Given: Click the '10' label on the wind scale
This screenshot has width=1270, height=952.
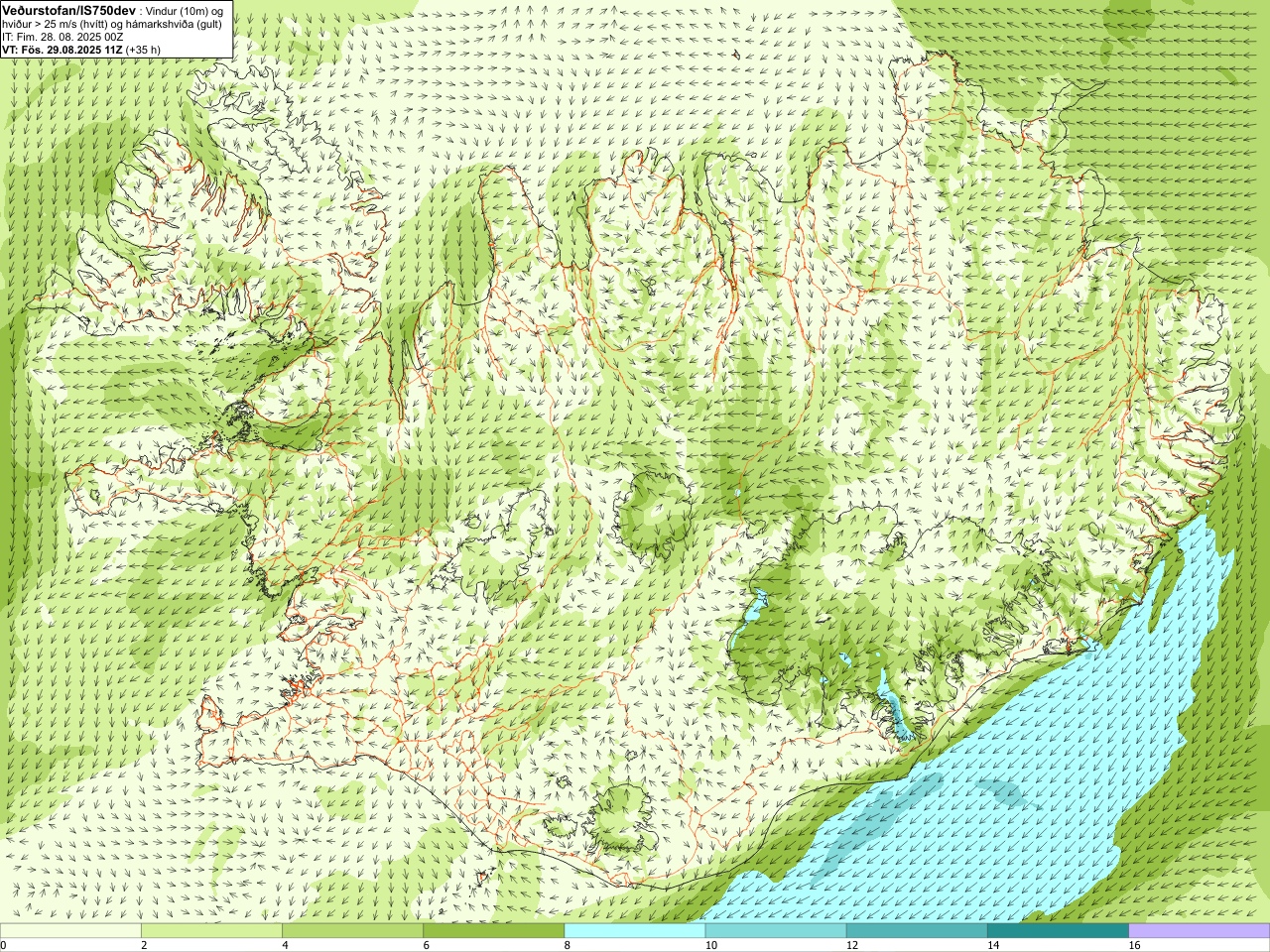Looking at the screenshot, I should coord(711,945).
